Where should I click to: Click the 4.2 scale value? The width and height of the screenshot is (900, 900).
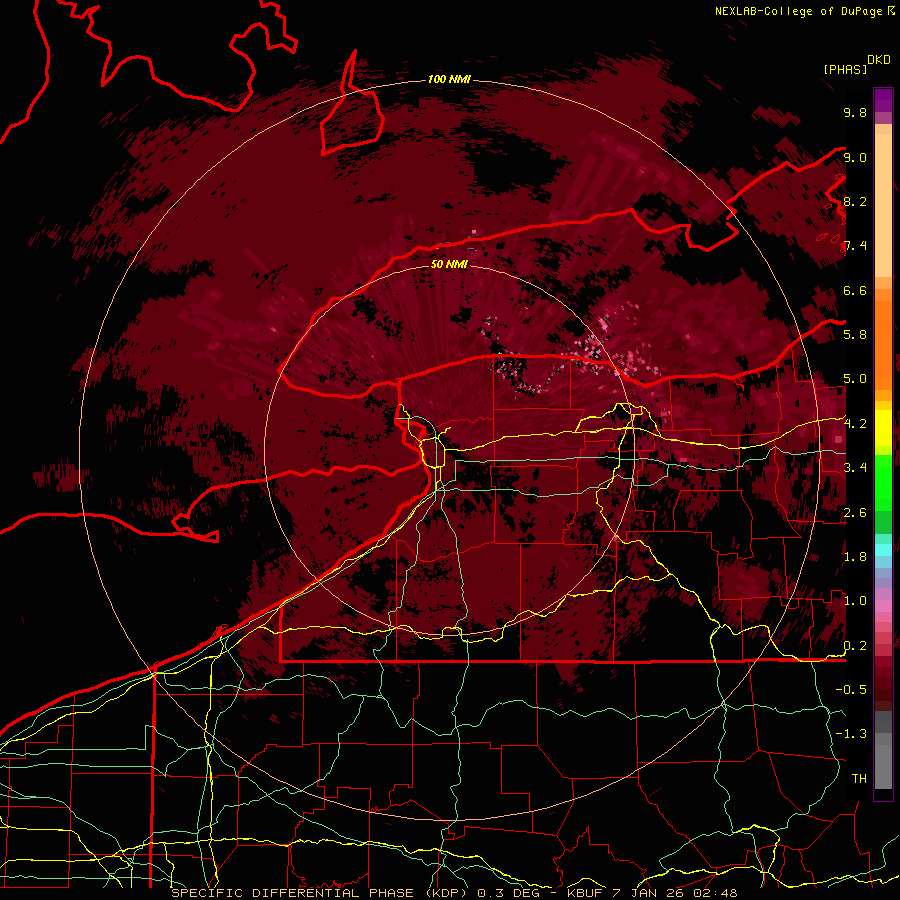tap(855, 424)
